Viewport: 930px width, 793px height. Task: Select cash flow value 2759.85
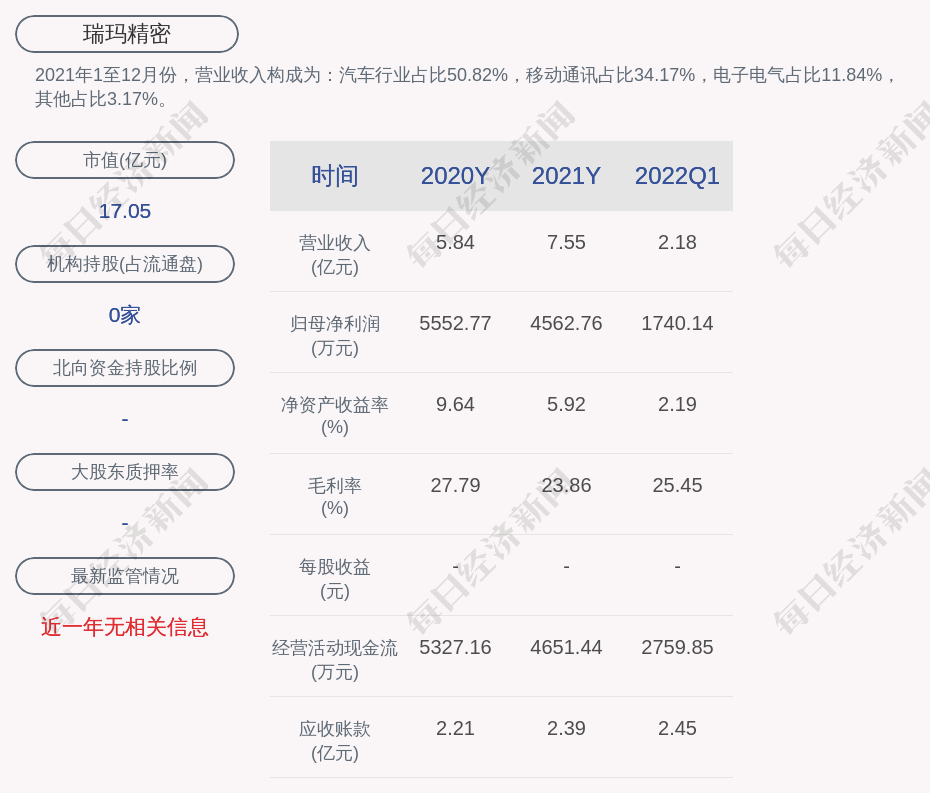click(677, 647)
